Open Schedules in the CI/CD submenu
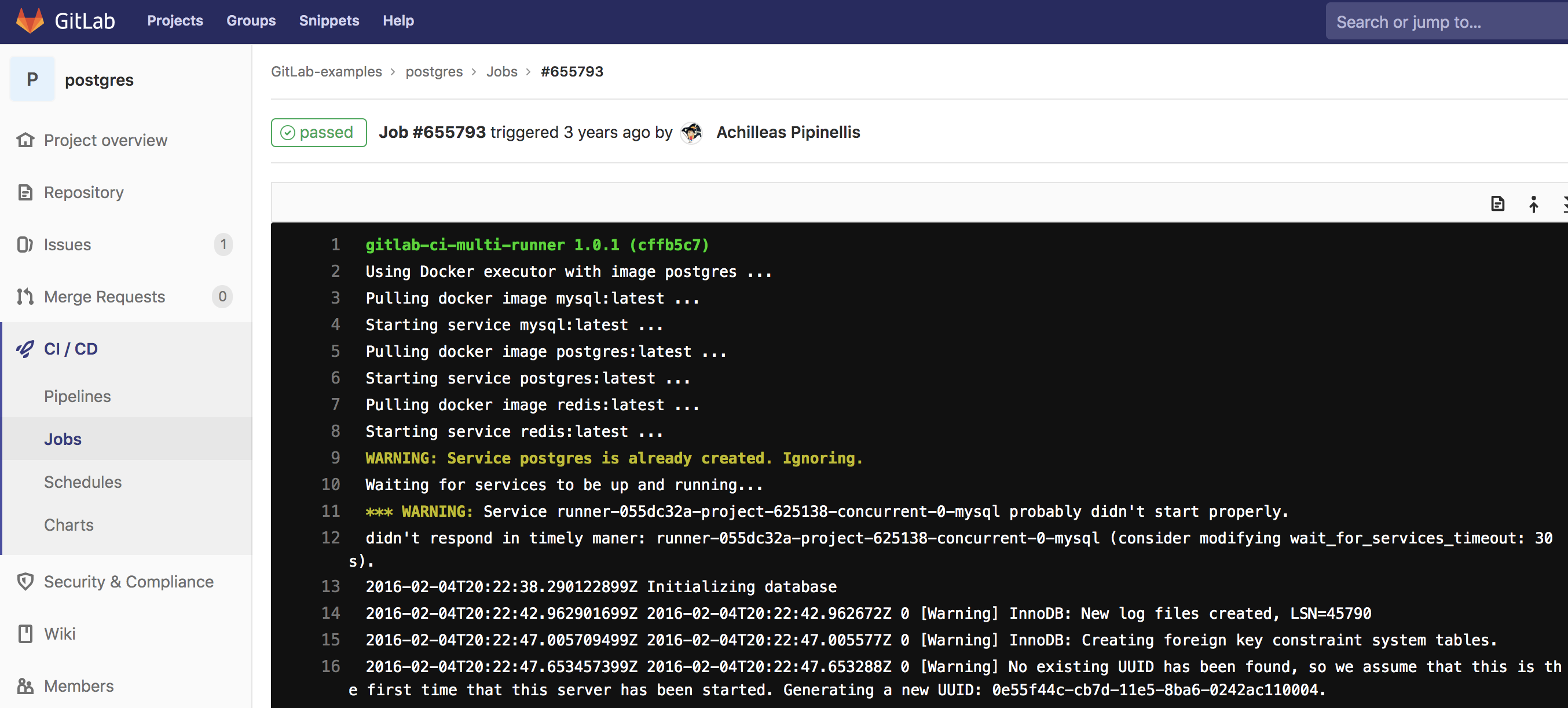This screenshot has width=1568, height=708. [x=83, y=482]
